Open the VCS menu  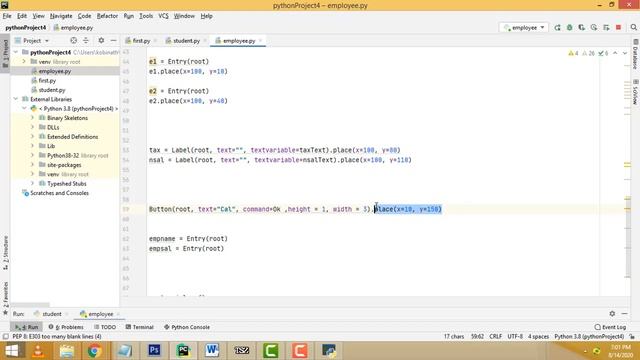(x=163, y=16)
